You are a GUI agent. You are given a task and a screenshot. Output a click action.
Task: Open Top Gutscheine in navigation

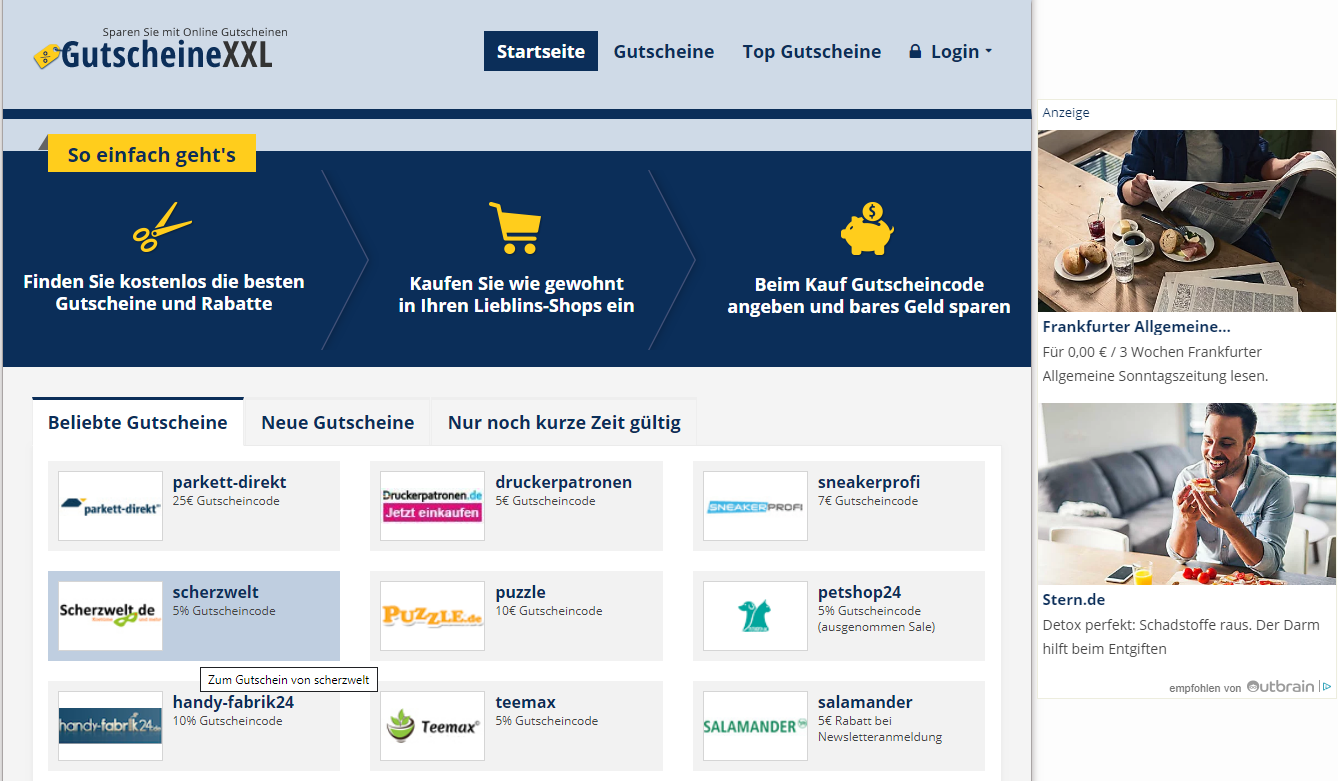(x=811, y=52)
